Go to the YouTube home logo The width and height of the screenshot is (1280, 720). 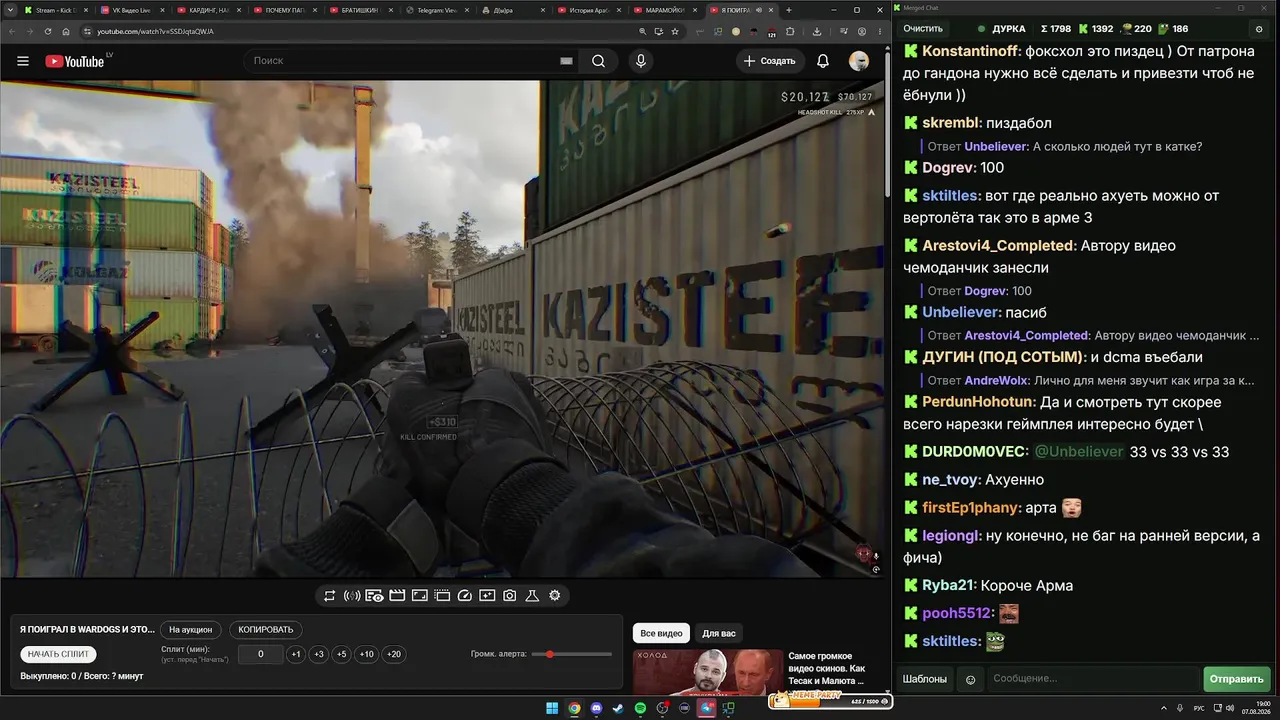point(75,61)
